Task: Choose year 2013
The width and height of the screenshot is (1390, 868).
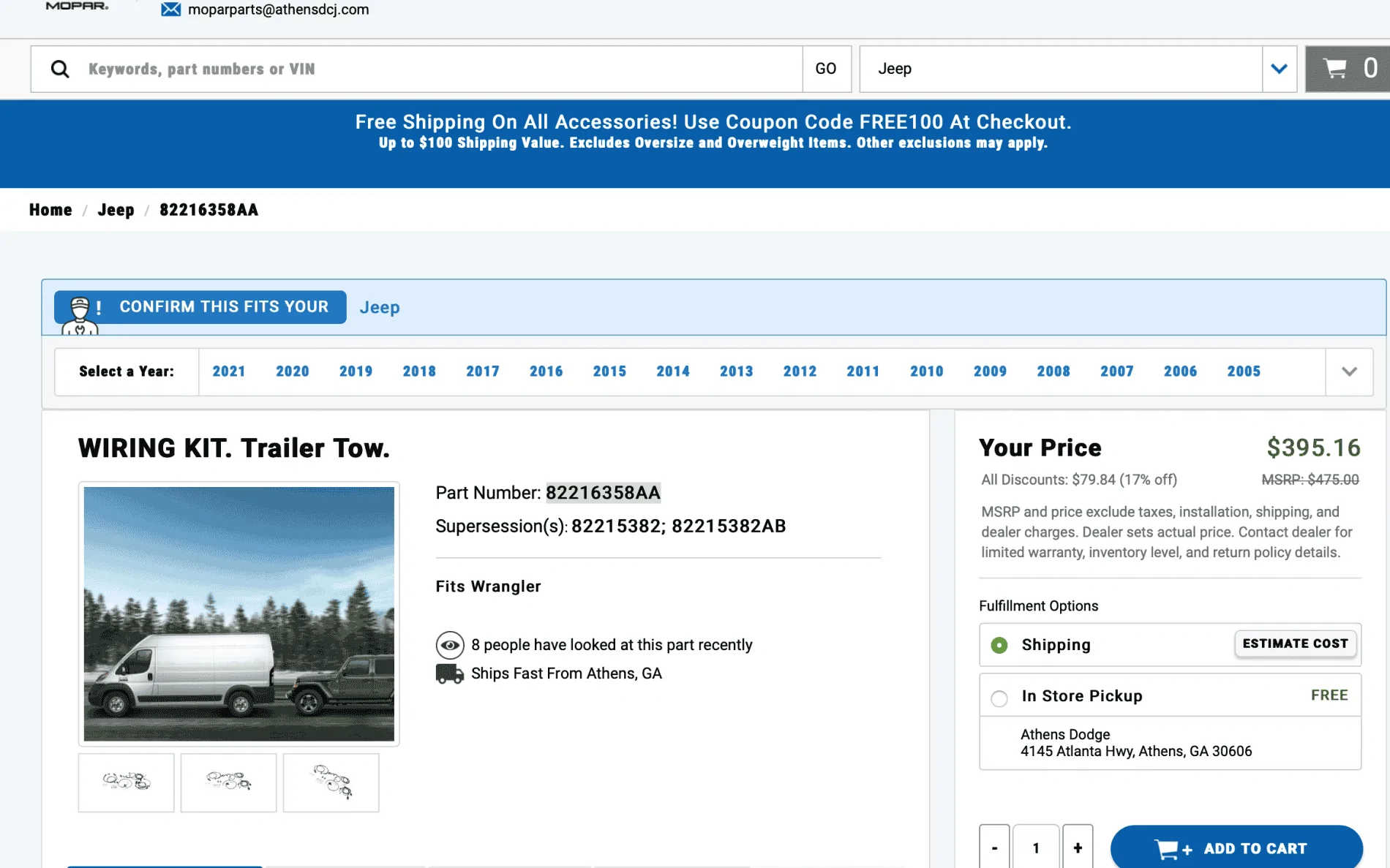Action: point(737,371)
